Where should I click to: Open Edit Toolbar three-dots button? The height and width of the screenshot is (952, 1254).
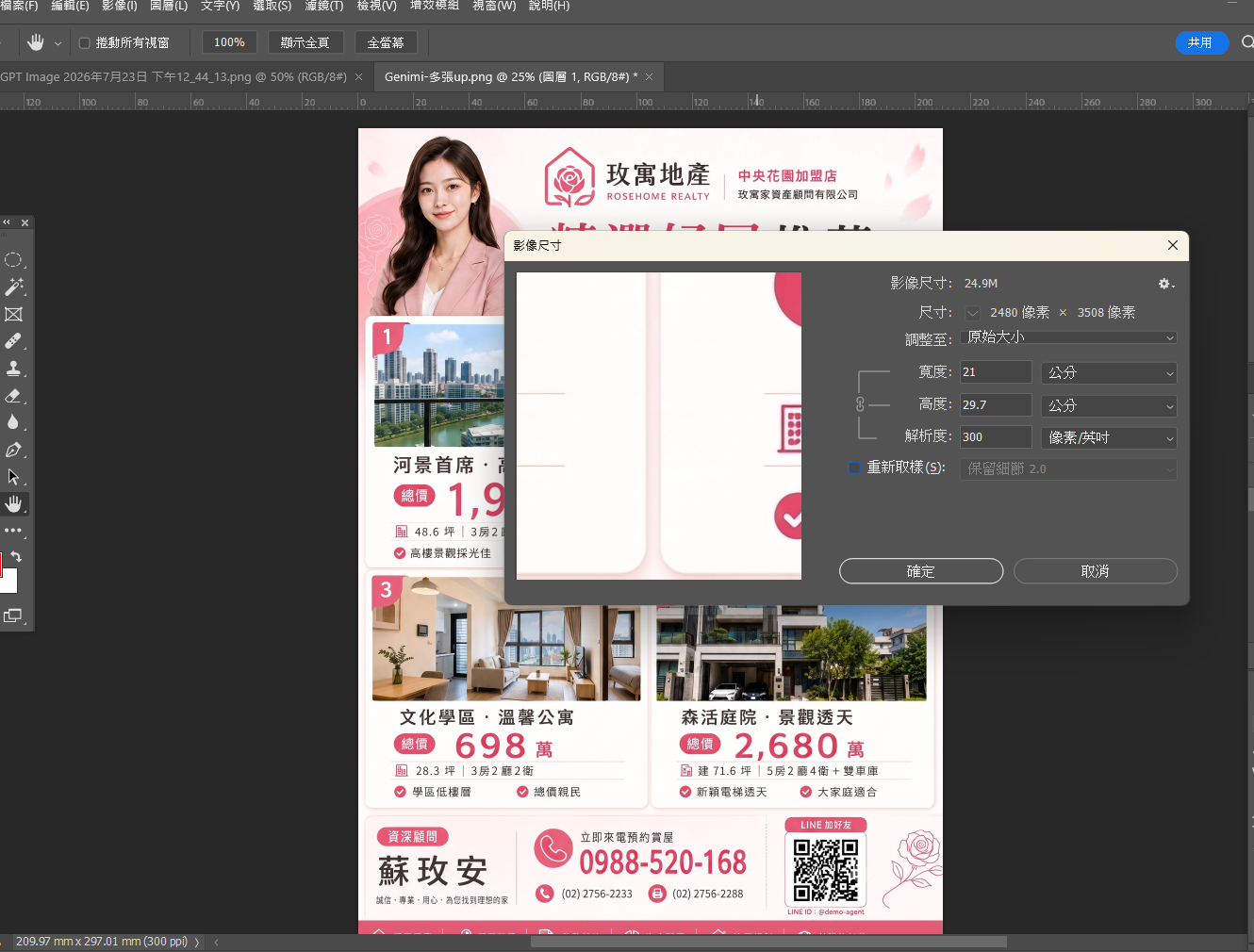[x=13, y=531]
